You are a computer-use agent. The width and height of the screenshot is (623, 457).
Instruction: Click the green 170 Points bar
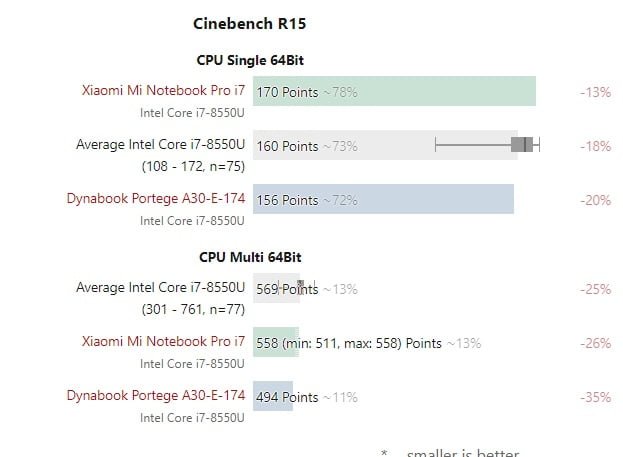394,91
